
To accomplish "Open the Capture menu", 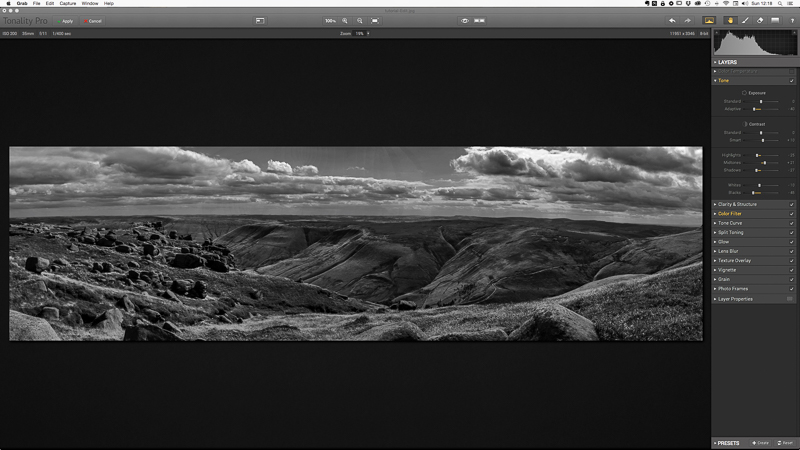I will point(68,4).
